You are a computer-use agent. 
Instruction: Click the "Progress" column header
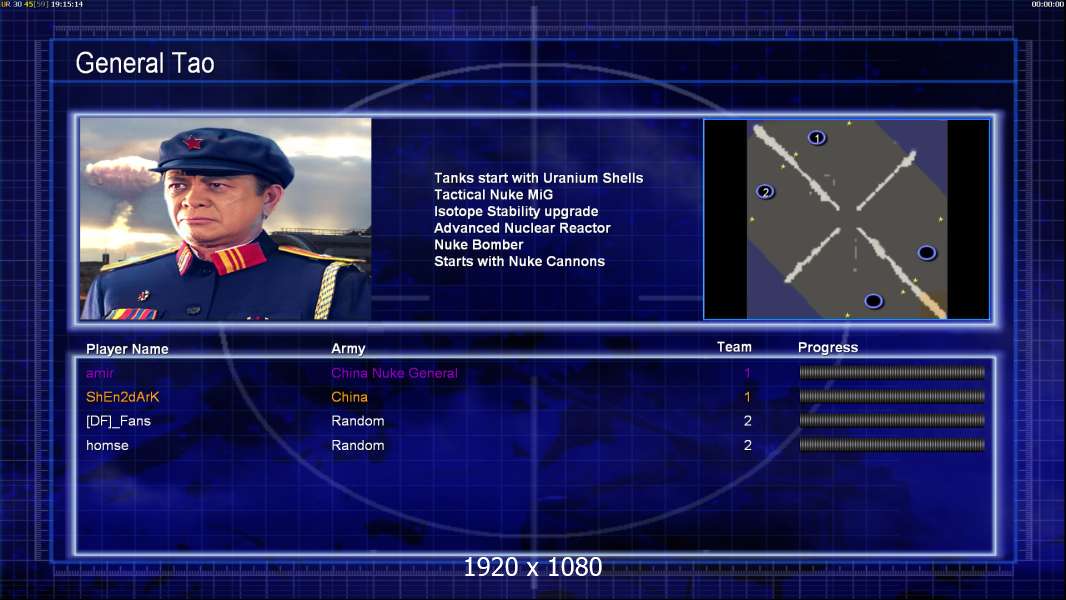828,348
